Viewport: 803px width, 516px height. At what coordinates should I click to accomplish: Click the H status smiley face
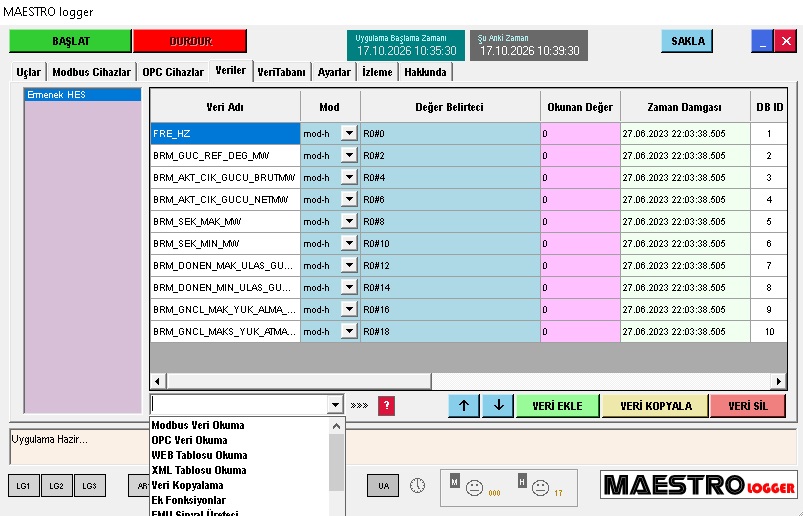(x=540, y=487)
